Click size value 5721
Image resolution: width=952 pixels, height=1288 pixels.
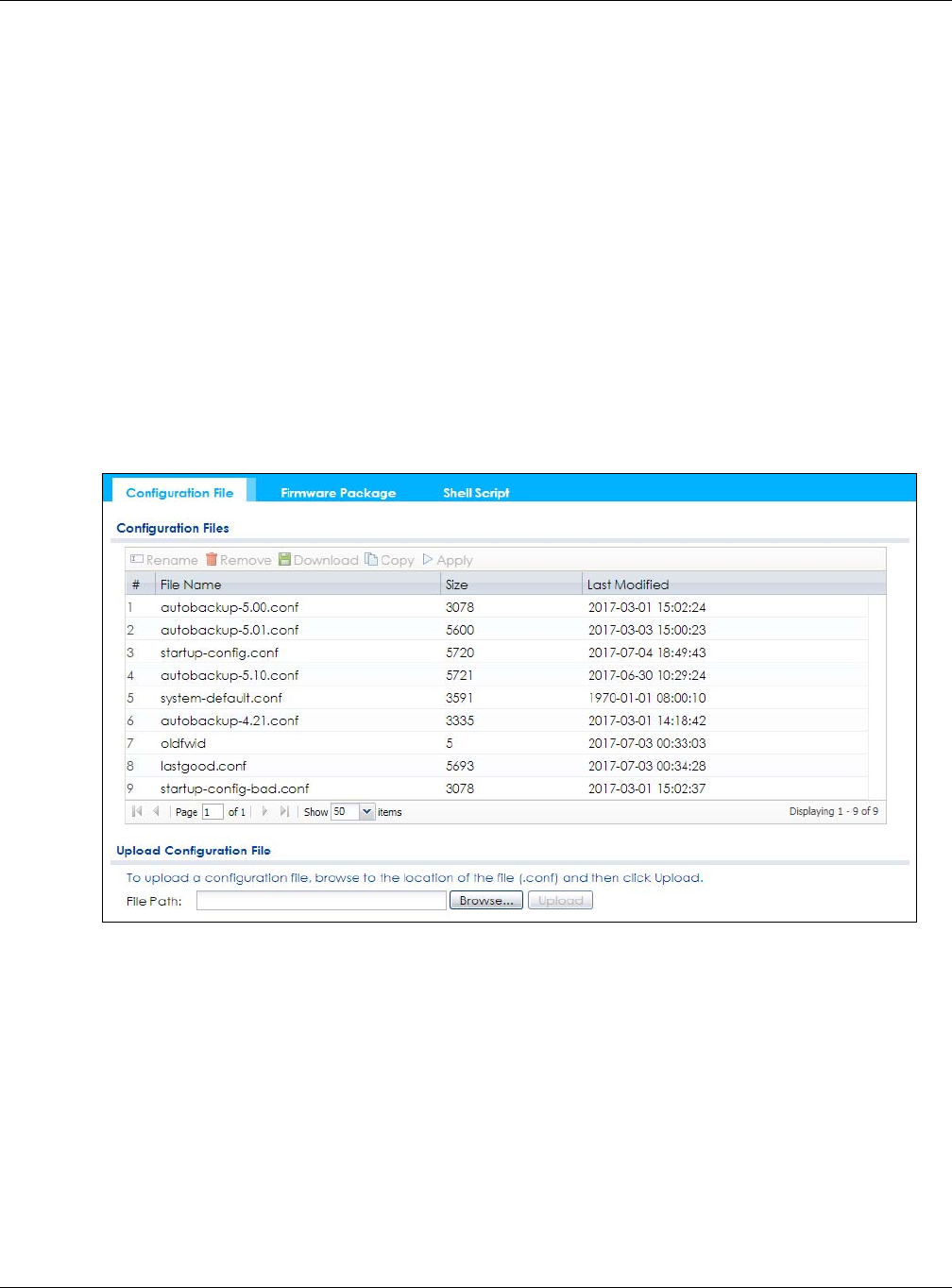pyautogui.click(x=460, y=675)
